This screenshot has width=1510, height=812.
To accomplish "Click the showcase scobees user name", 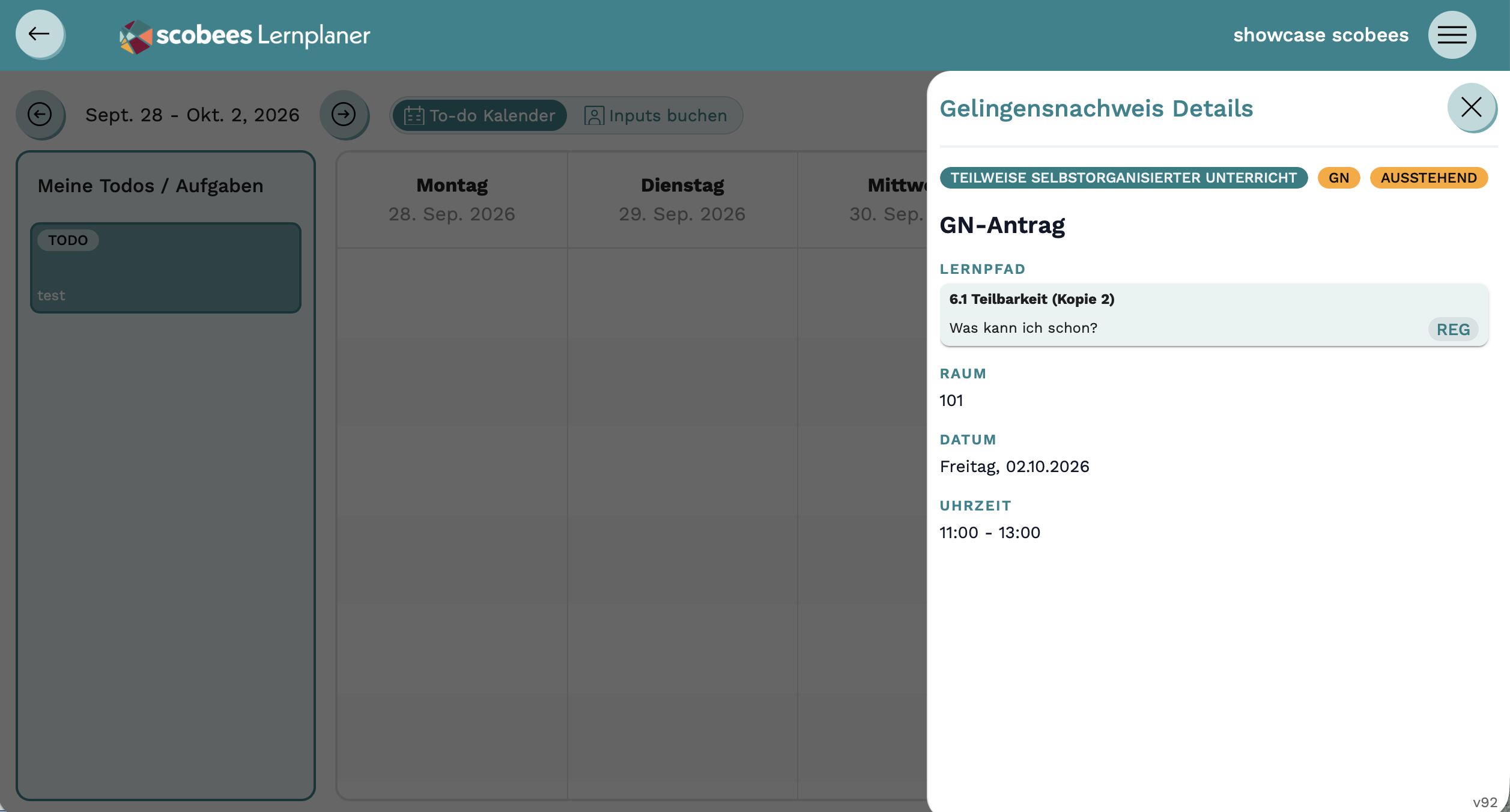I will 1320,35.
